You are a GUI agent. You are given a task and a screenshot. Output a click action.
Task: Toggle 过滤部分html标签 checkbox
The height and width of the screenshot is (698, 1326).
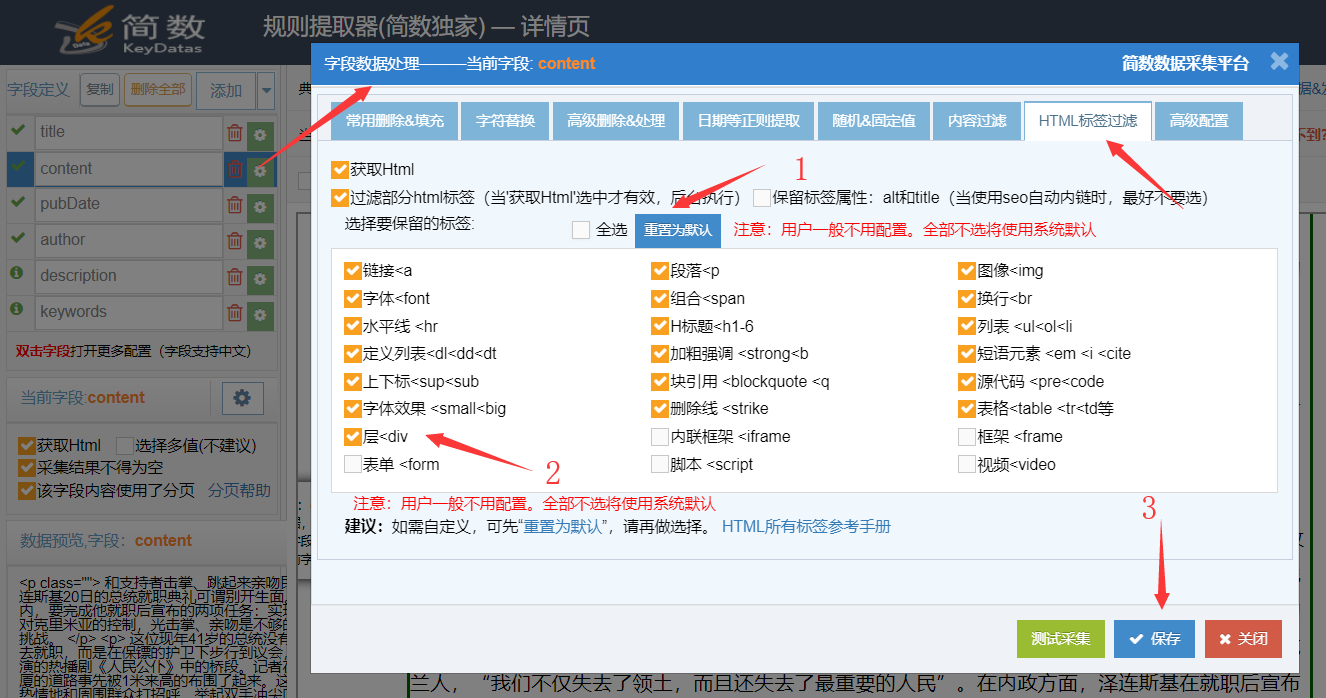(340, 198)
